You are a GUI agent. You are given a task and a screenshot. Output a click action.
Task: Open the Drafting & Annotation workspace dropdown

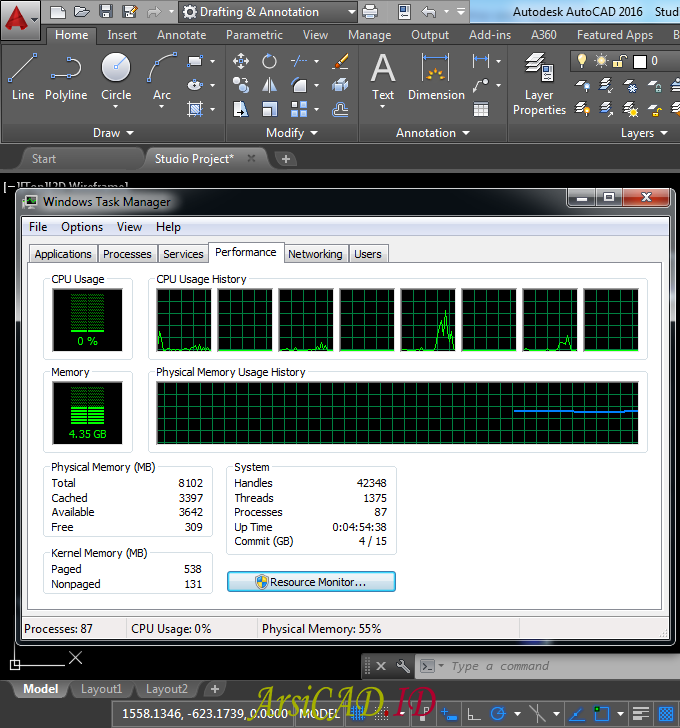351,12
